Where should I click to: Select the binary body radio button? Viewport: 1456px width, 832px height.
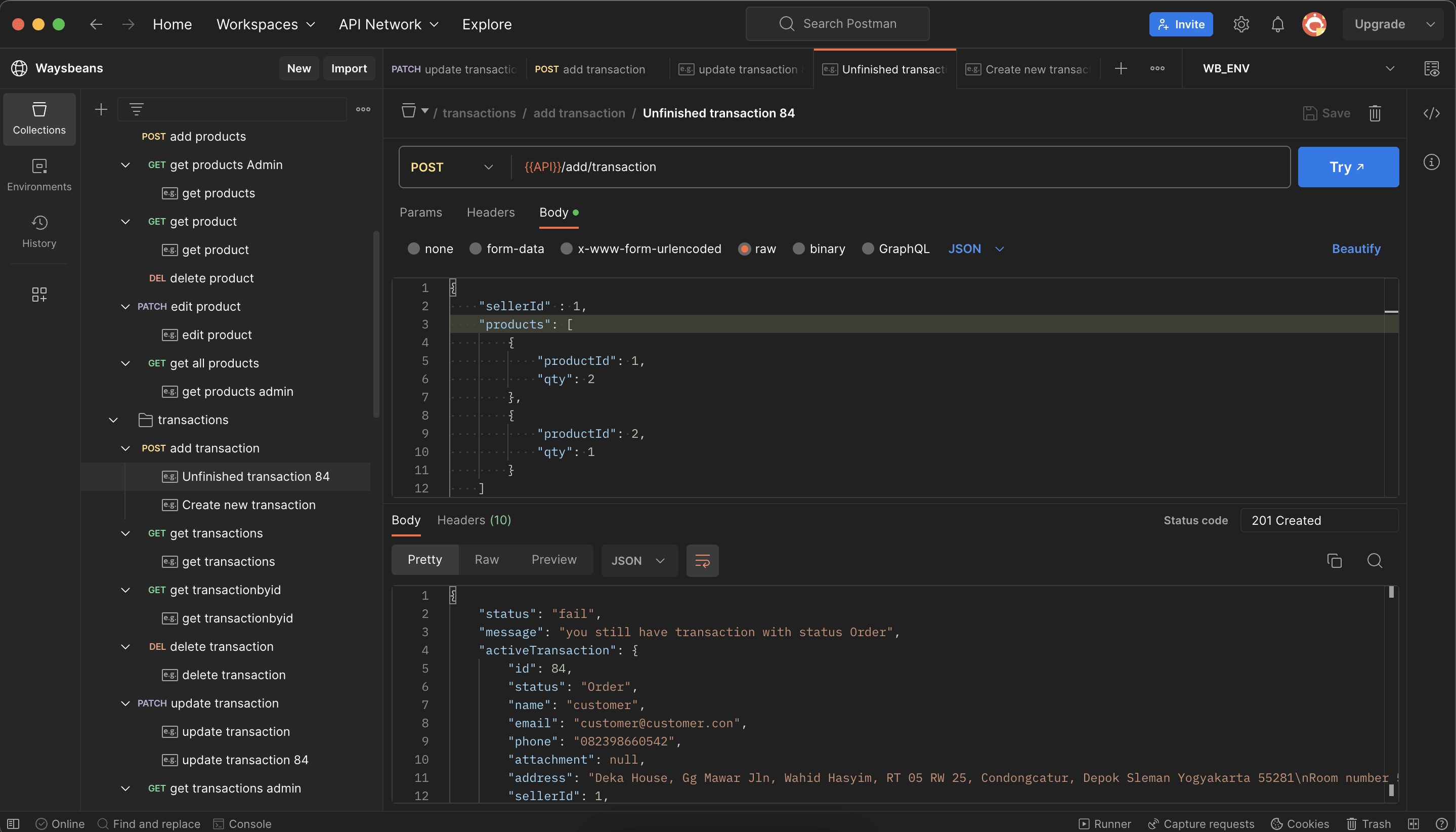click(798, 248)
